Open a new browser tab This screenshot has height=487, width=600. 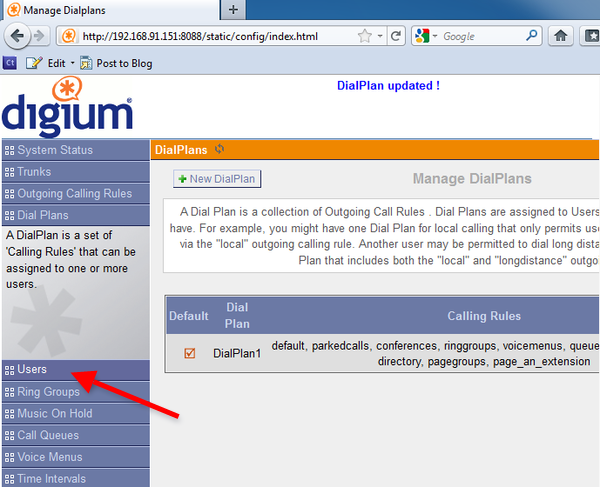coord(233,10)
